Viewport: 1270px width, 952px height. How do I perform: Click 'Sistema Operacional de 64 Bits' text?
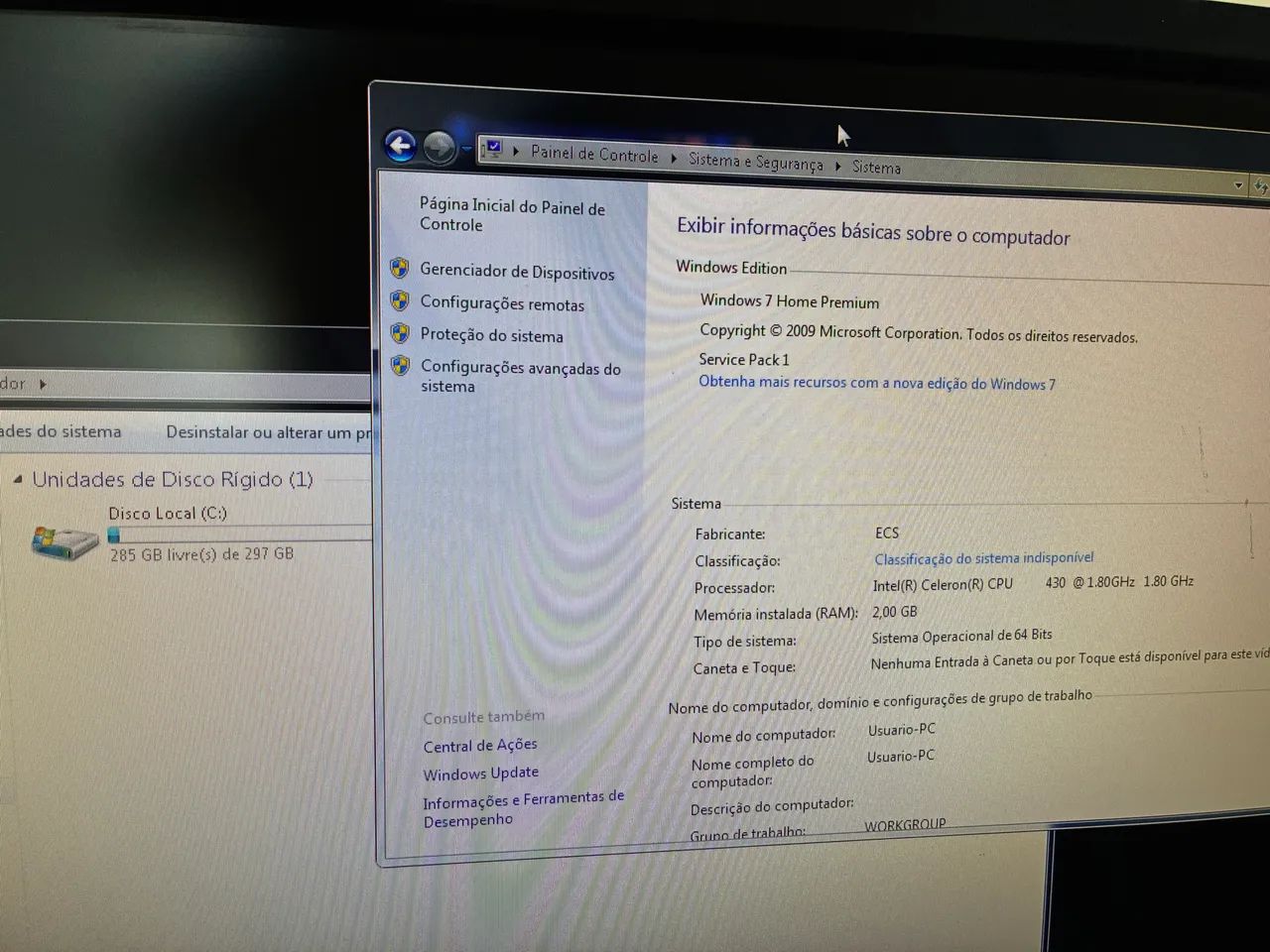tap(961, 636)
